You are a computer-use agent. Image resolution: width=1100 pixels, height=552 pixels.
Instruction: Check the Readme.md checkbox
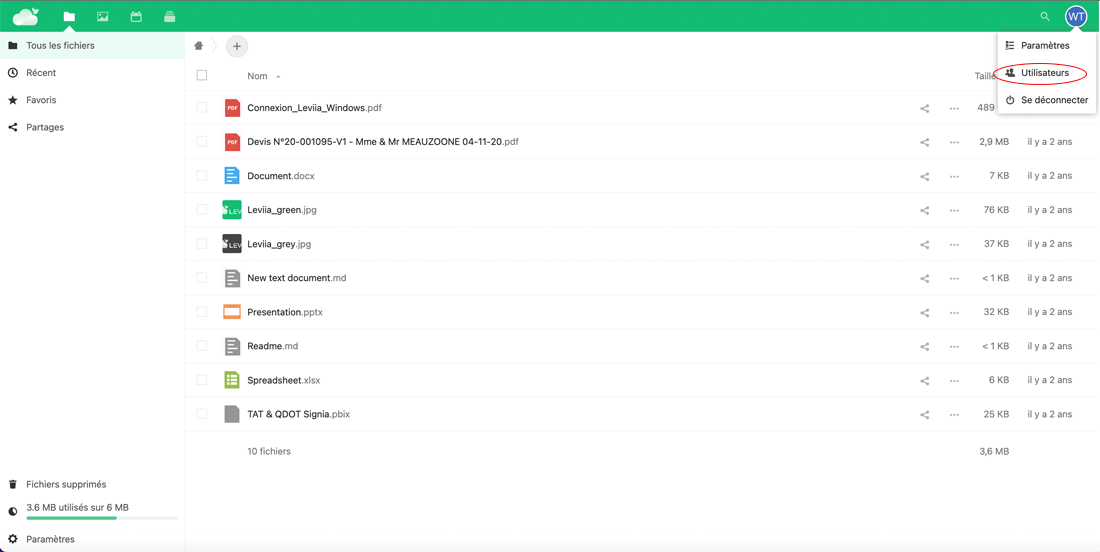coord(202,346)
